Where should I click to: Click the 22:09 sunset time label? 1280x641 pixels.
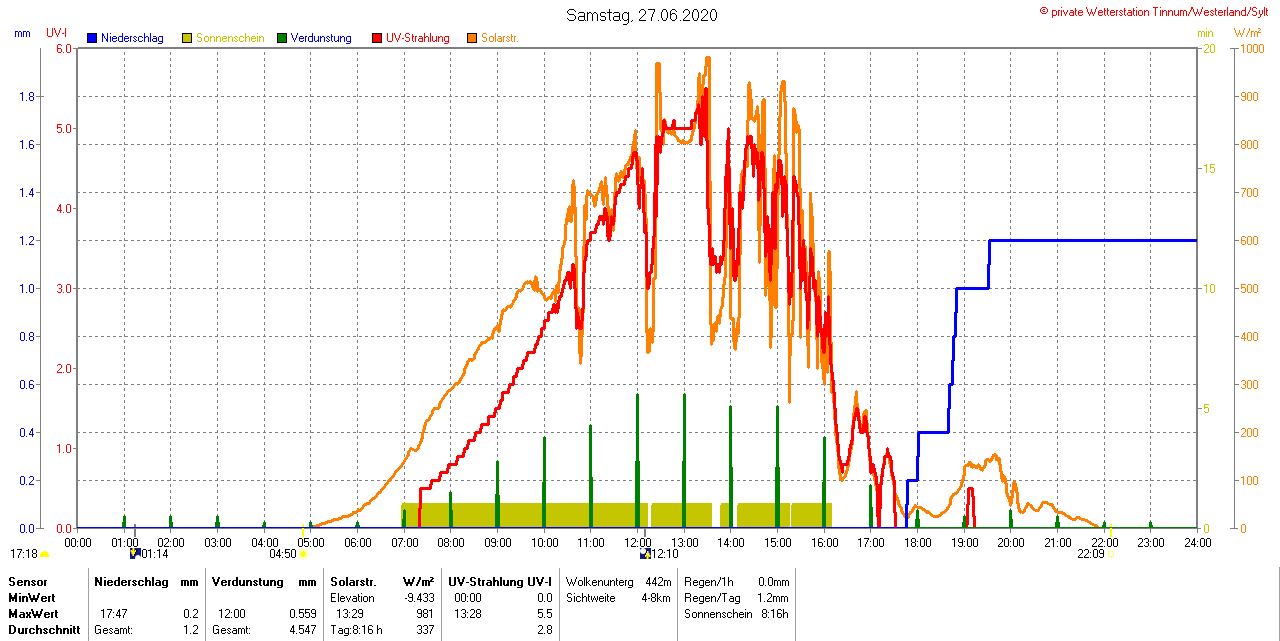point(1091,554)
